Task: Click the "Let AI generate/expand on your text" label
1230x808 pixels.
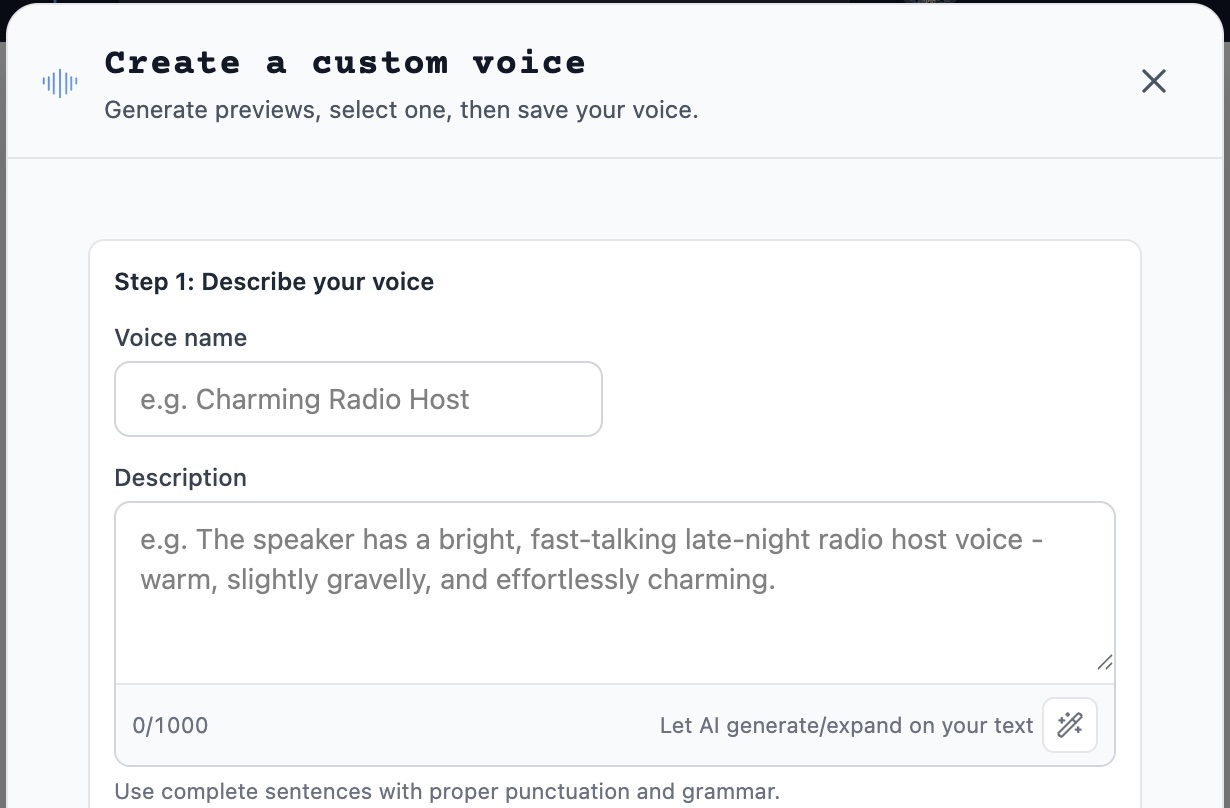Action: pos(846,726)
